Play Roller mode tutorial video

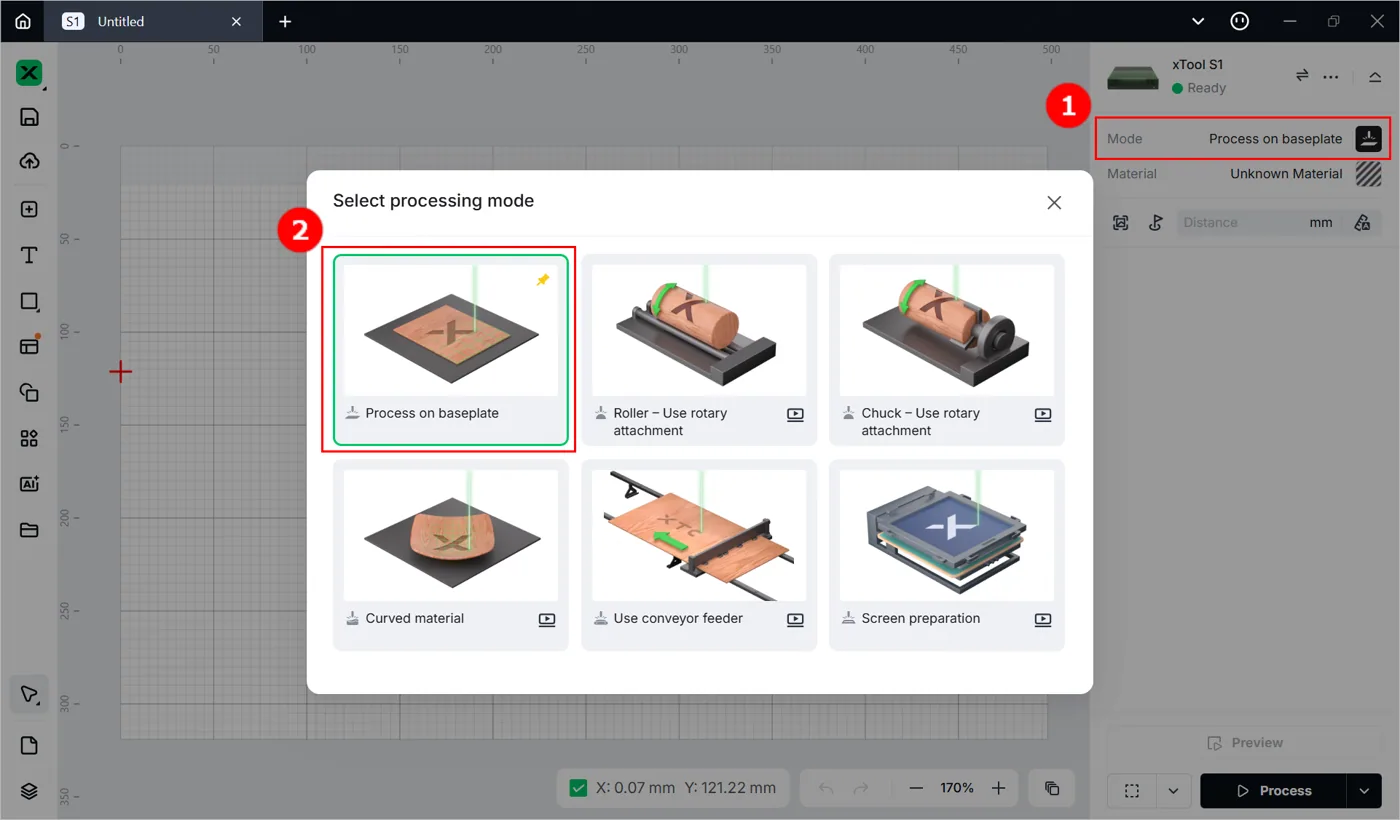click(795, 414)
